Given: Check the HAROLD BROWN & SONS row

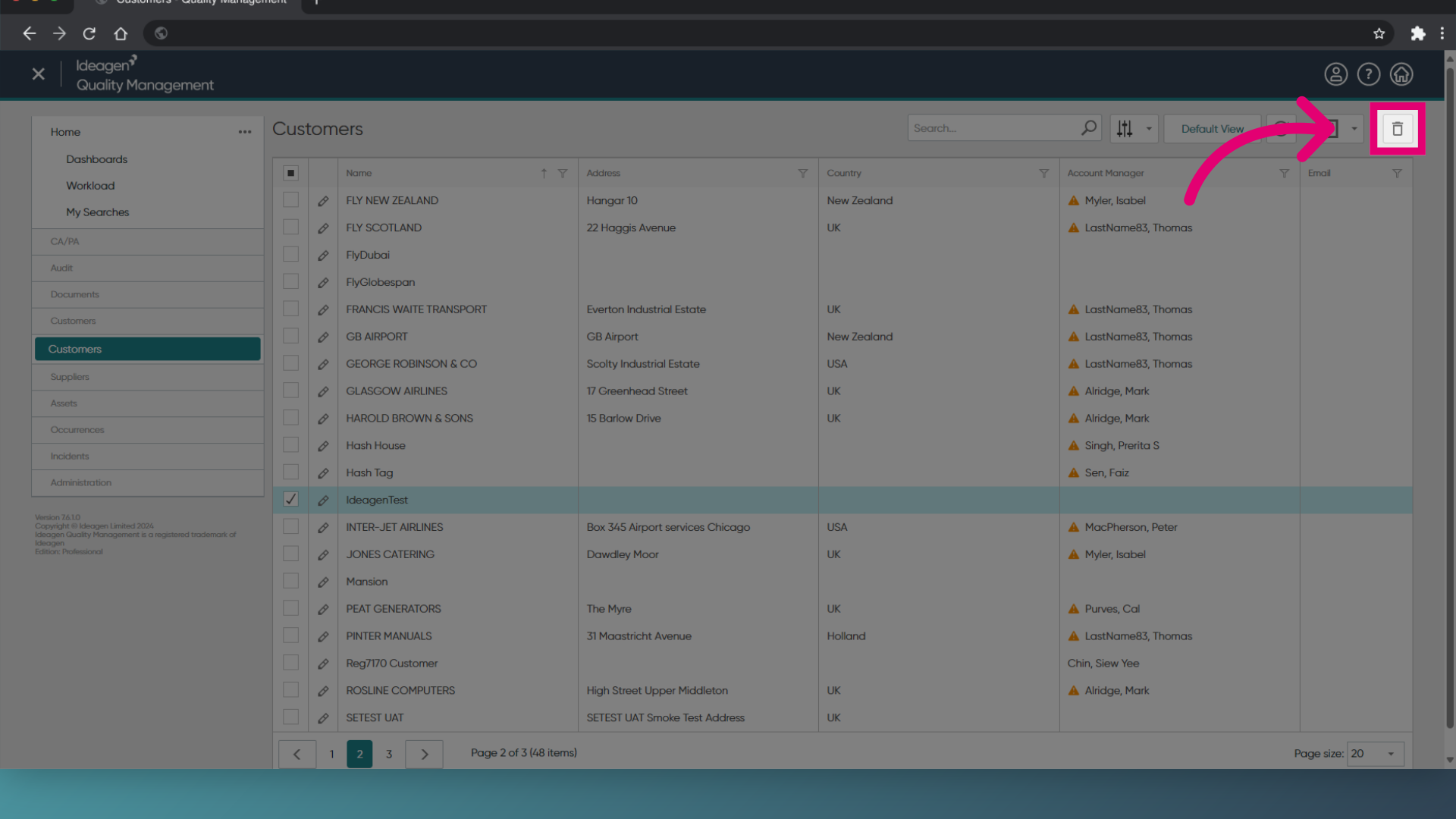Looking at the screenshot, I should coord(290,417).
